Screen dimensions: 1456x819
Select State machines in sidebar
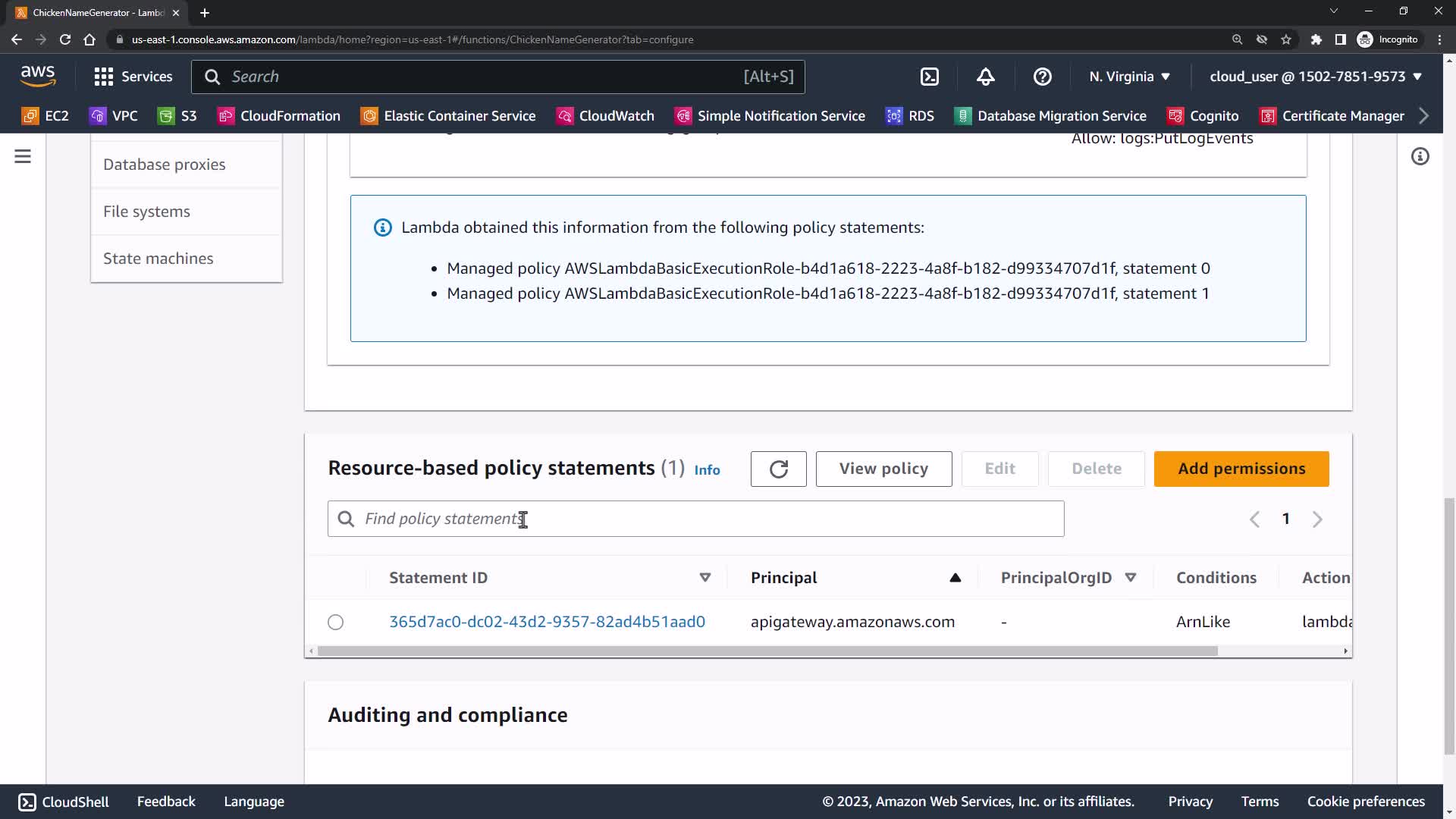158,259
